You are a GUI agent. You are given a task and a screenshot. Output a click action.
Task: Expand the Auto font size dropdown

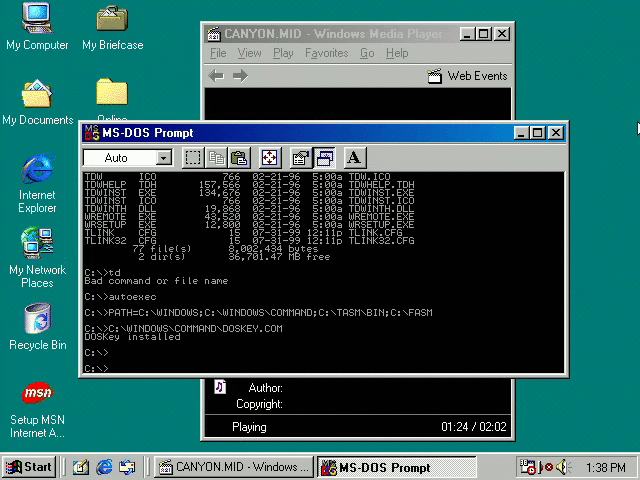click(x=164, y=158)
